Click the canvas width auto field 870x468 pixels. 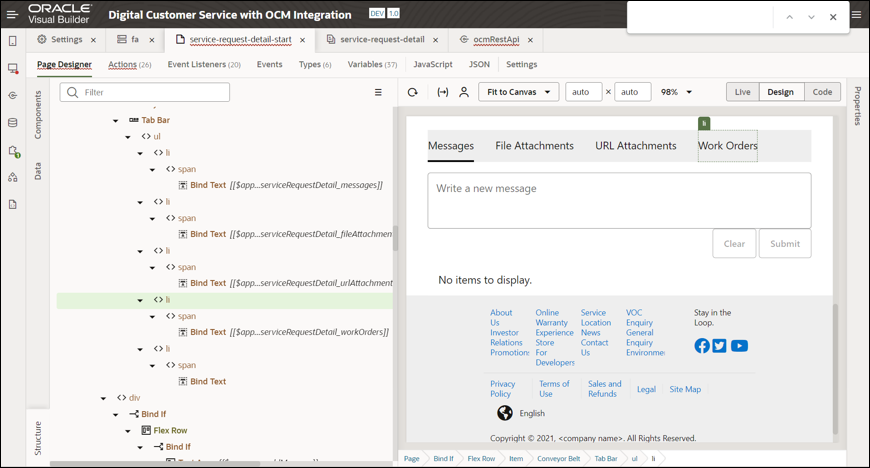pyautogui.click(x=584, y=92)
